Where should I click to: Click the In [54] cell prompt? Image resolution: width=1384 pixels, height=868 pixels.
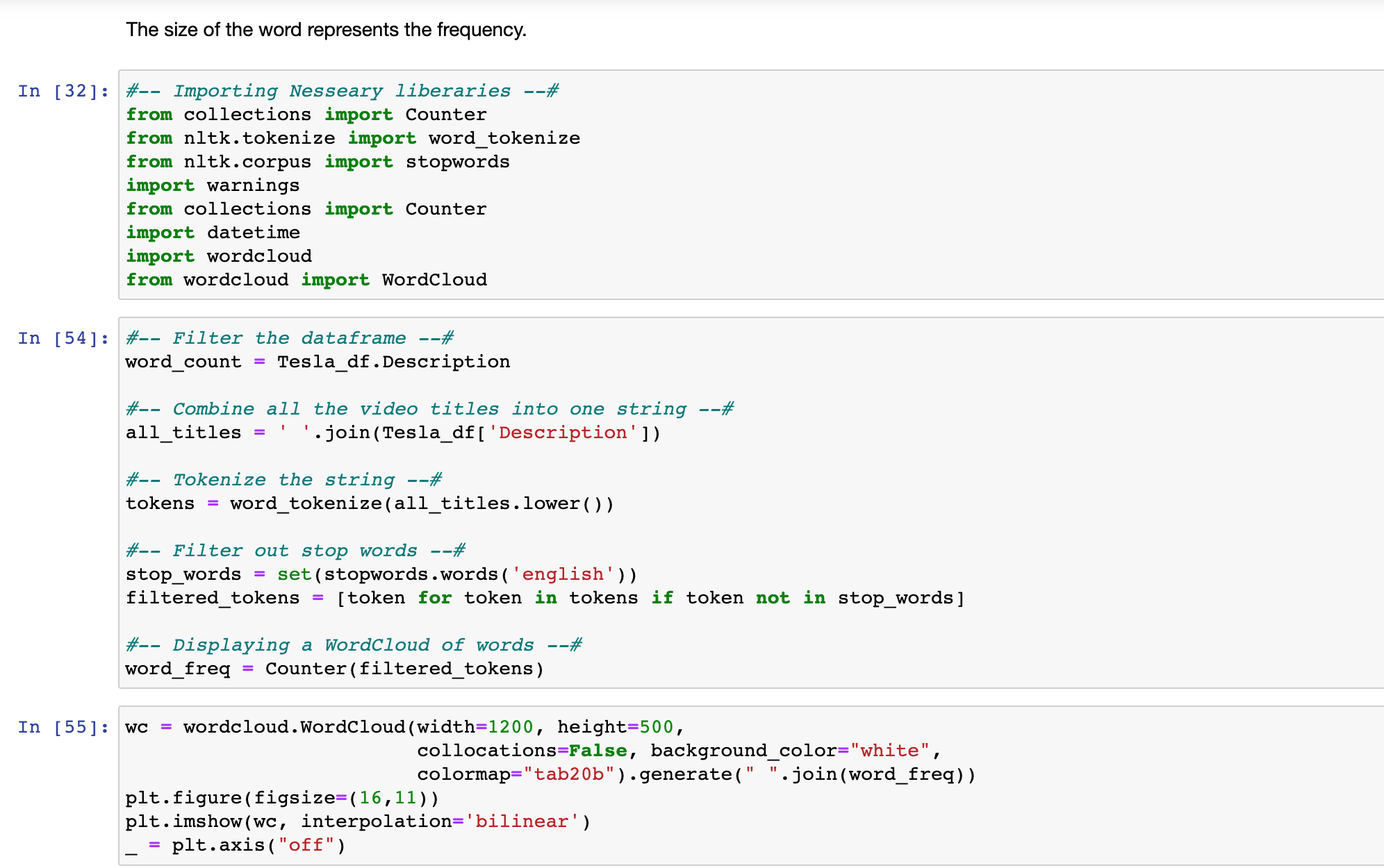63,338
